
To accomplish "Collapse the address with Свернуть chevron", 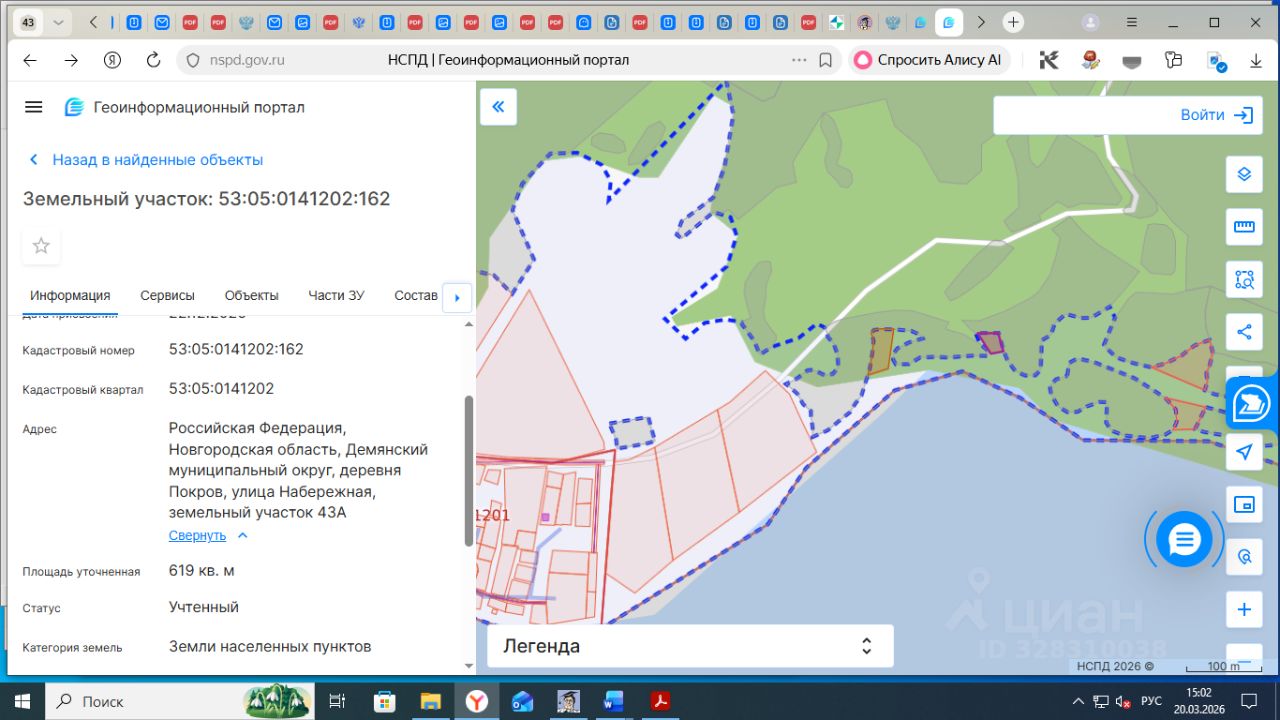I will point(242,536).
